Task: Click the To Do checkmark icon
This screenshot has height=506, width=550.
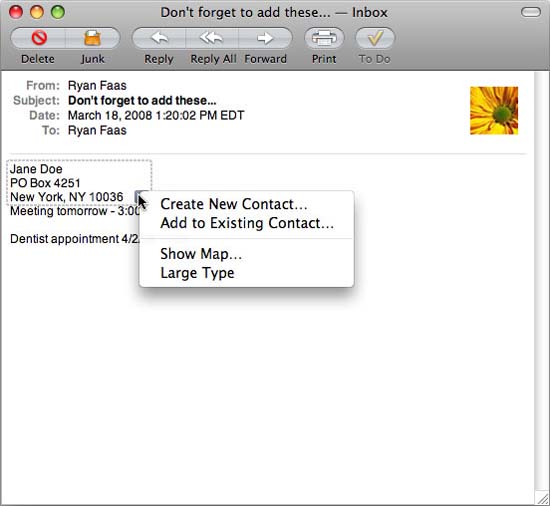Action: [375, 38]
